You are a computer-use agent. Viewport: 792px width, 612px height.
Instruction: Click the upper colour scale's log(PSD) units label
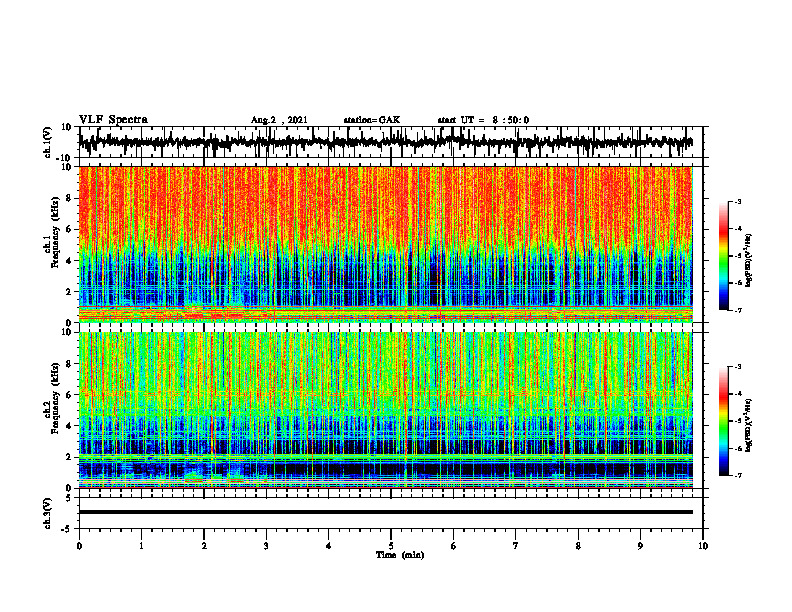pos(749,260)
